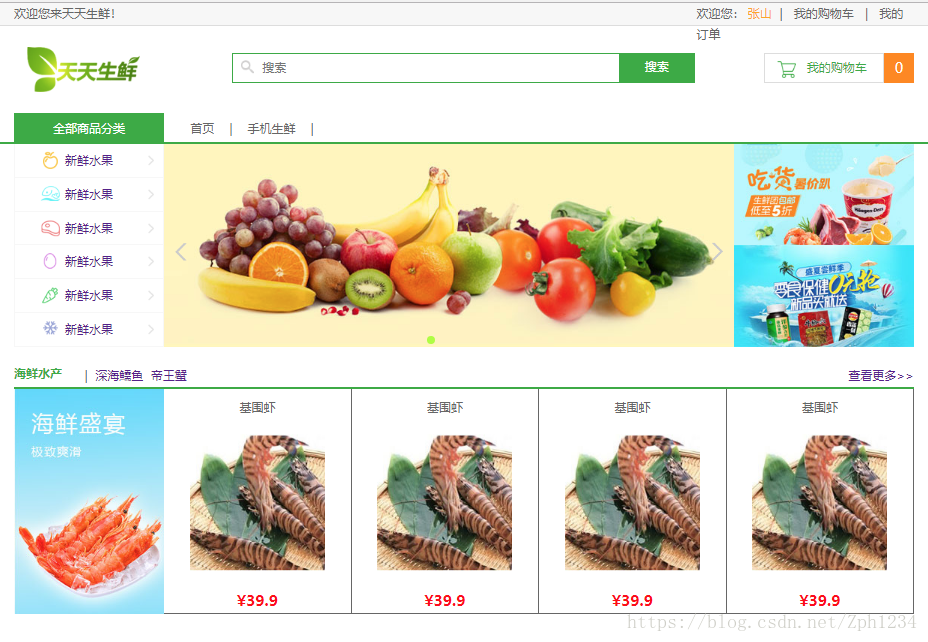Click the magnifier icon in search box
This screenshot has height=642, width=928.
tap(247, 67)
